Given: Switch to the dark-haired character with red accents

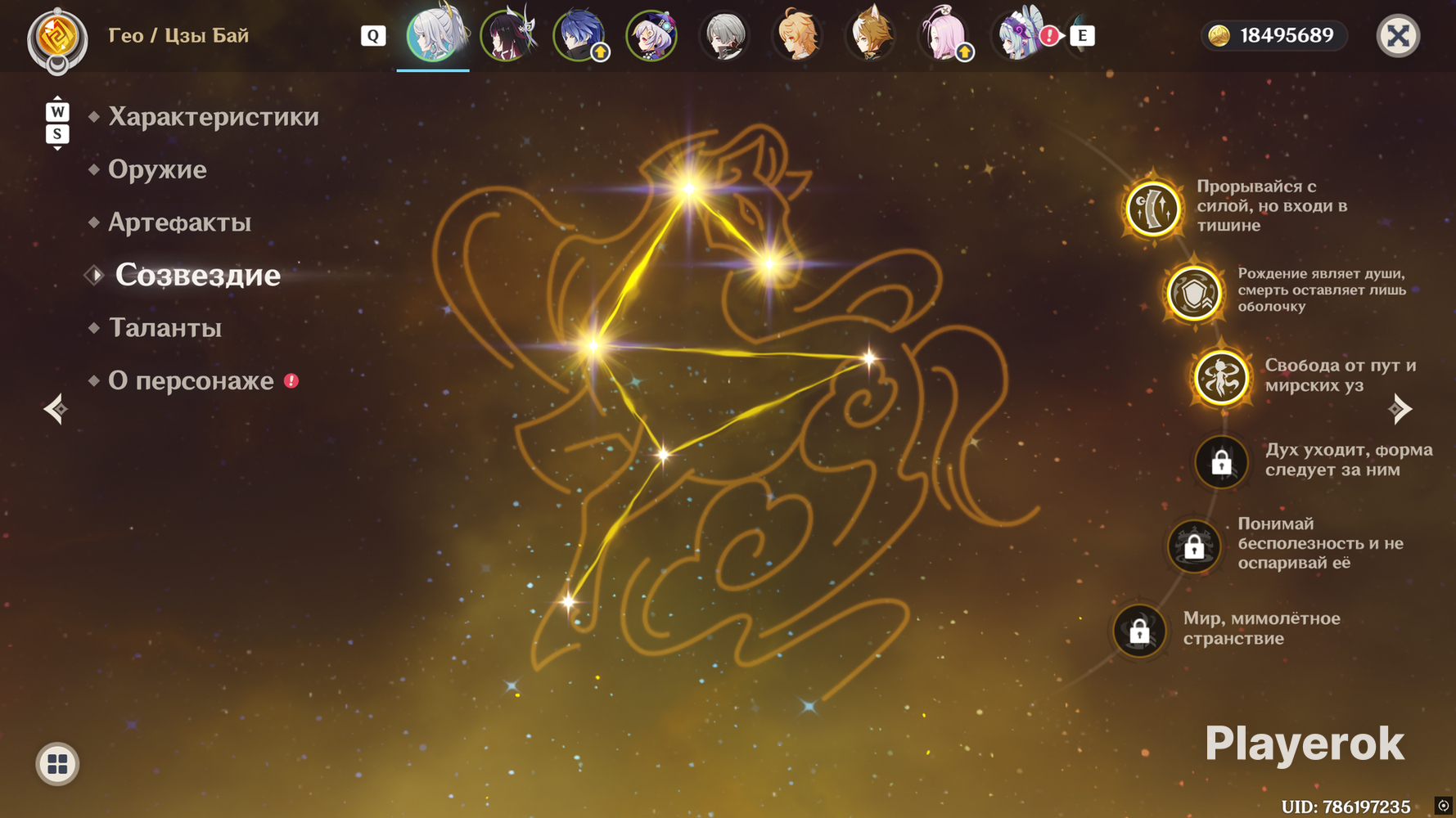Looking at the screenshot, I should 506,35.
